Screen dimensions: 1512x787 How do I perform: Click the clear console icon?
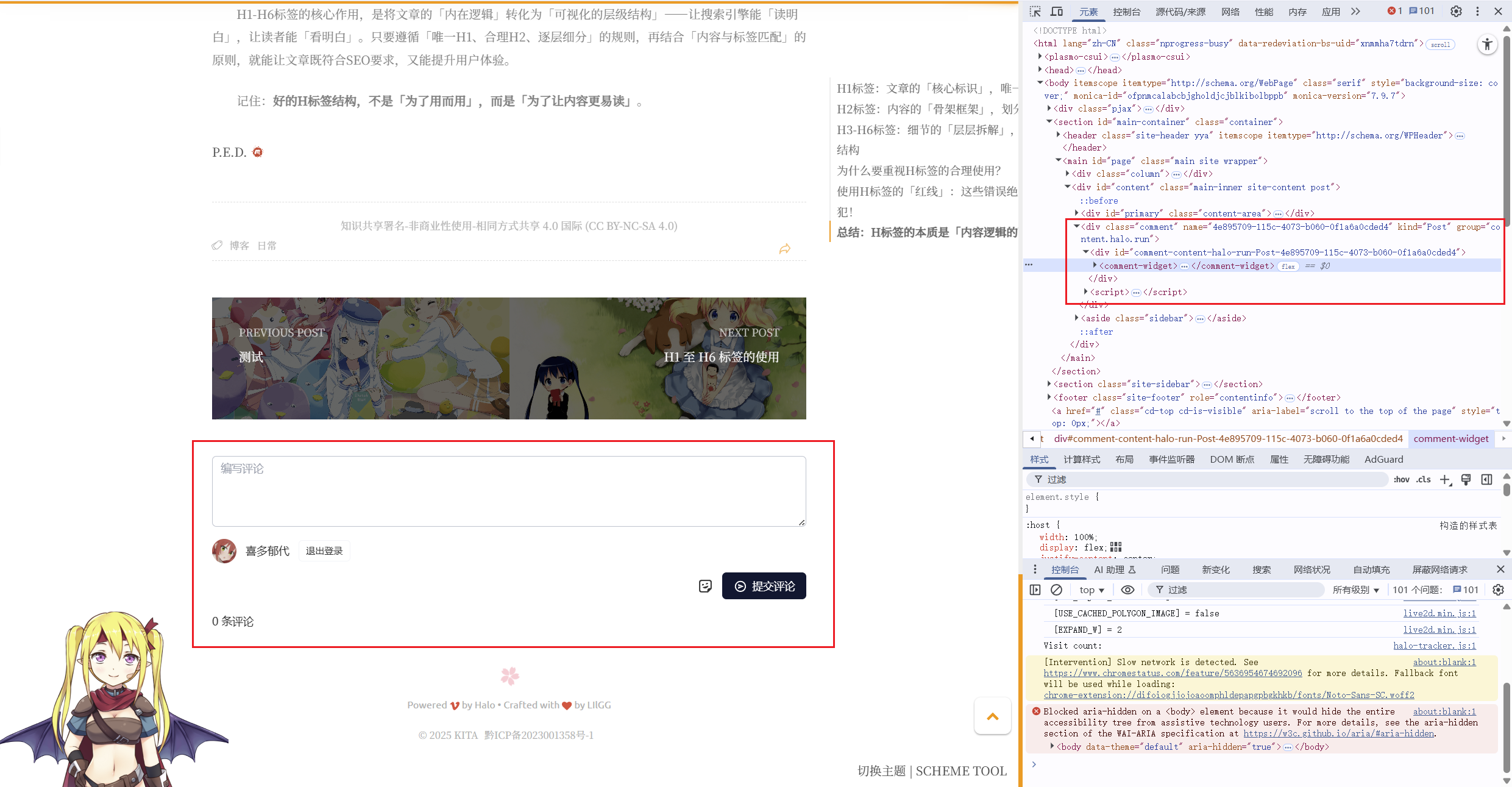1056,589
